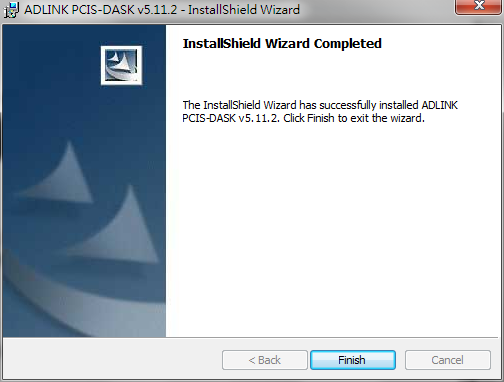This screenshot has height=382, width=504.
Task: Click the Finish button
Action: 353,360
